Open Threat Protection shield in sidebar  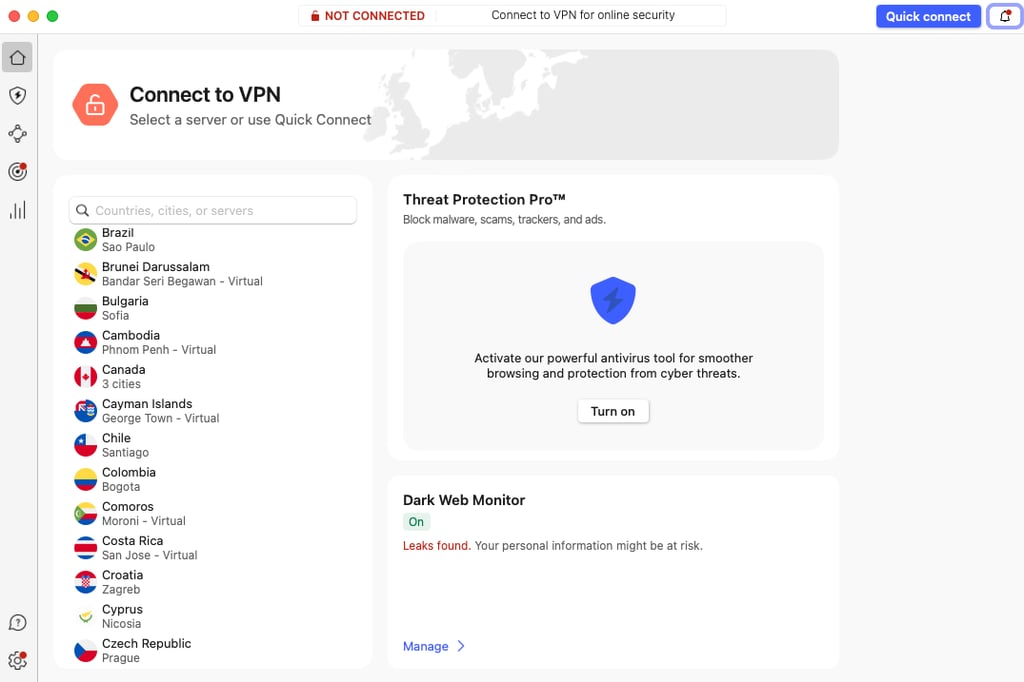point(18,95)
